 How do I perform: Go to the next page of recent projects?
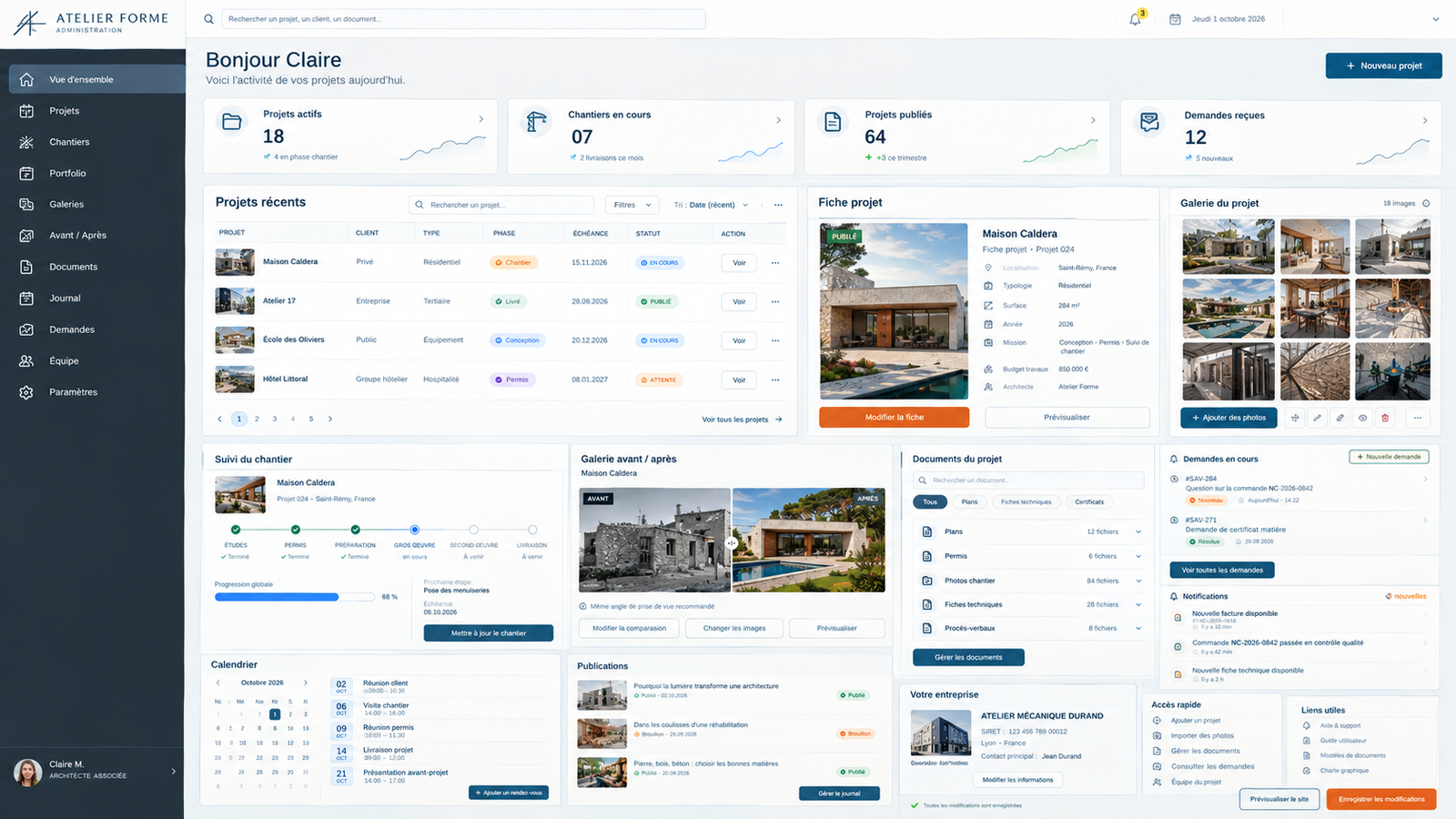pos(330,419)
